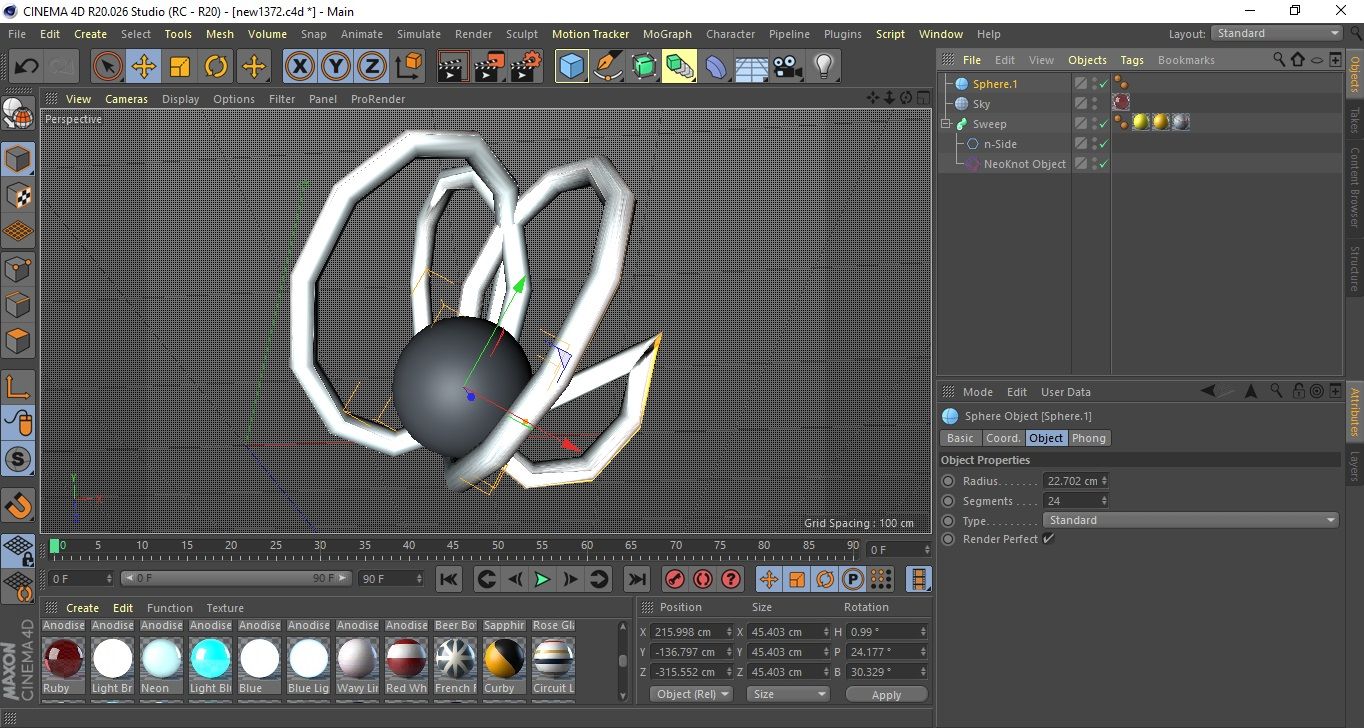Screen dimensions: 1364x728
Task: Open the spline Pen tool
Action: coord(607,67)
